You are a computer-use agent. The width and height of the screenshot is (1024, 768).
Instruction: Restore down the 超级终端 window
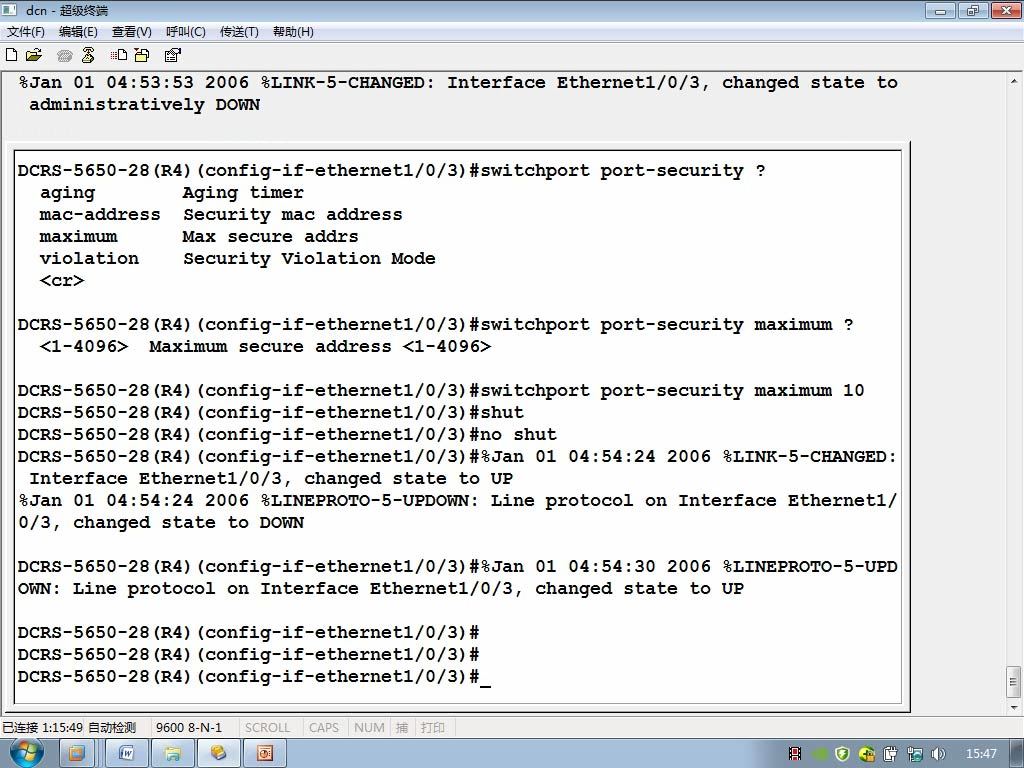click(973, 10)
